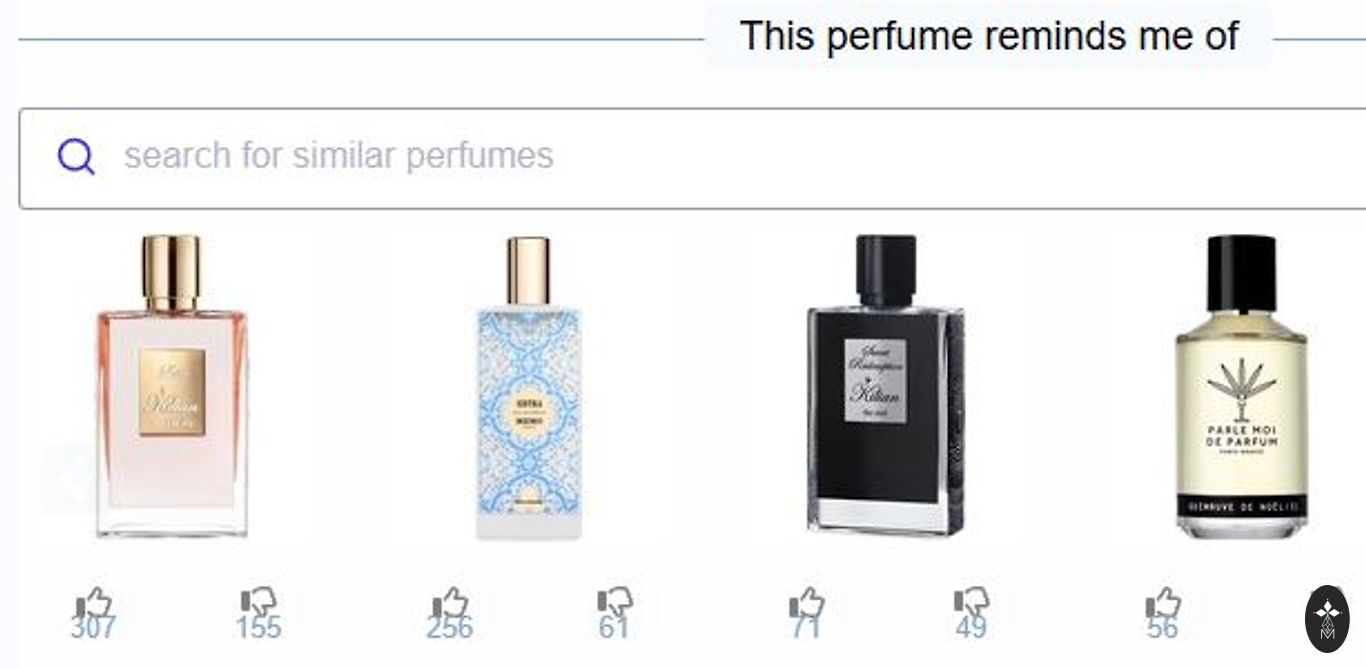Screen dimensions: 1366x669
Task: Dislike the pink Kilian perfume match
Action: coord(259,603)
